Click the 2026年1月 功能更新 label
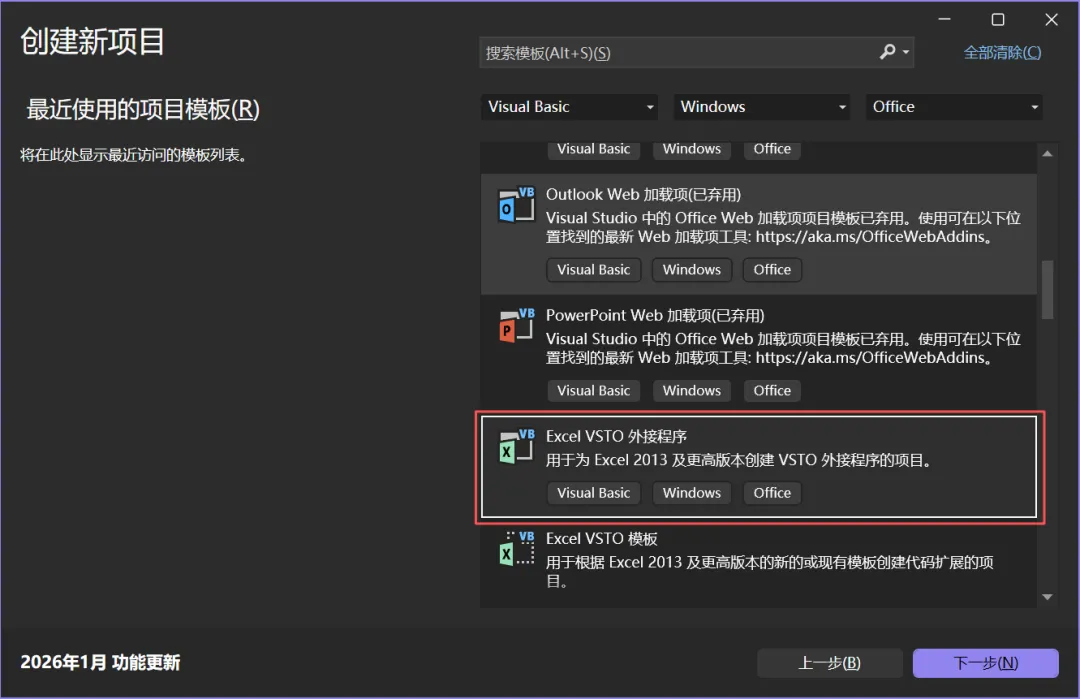Screen dimensions: 1080x699 (x=101, y=663)
